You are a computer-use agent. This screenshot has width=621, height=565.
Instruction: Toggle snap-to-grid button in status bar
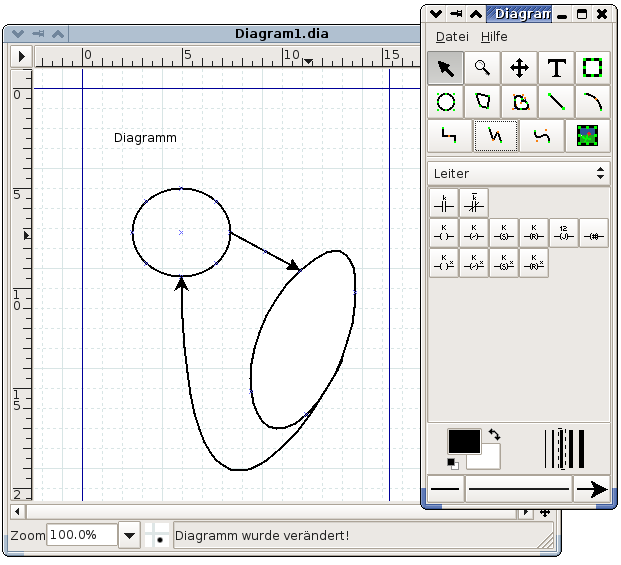click(x=156, y=535)
